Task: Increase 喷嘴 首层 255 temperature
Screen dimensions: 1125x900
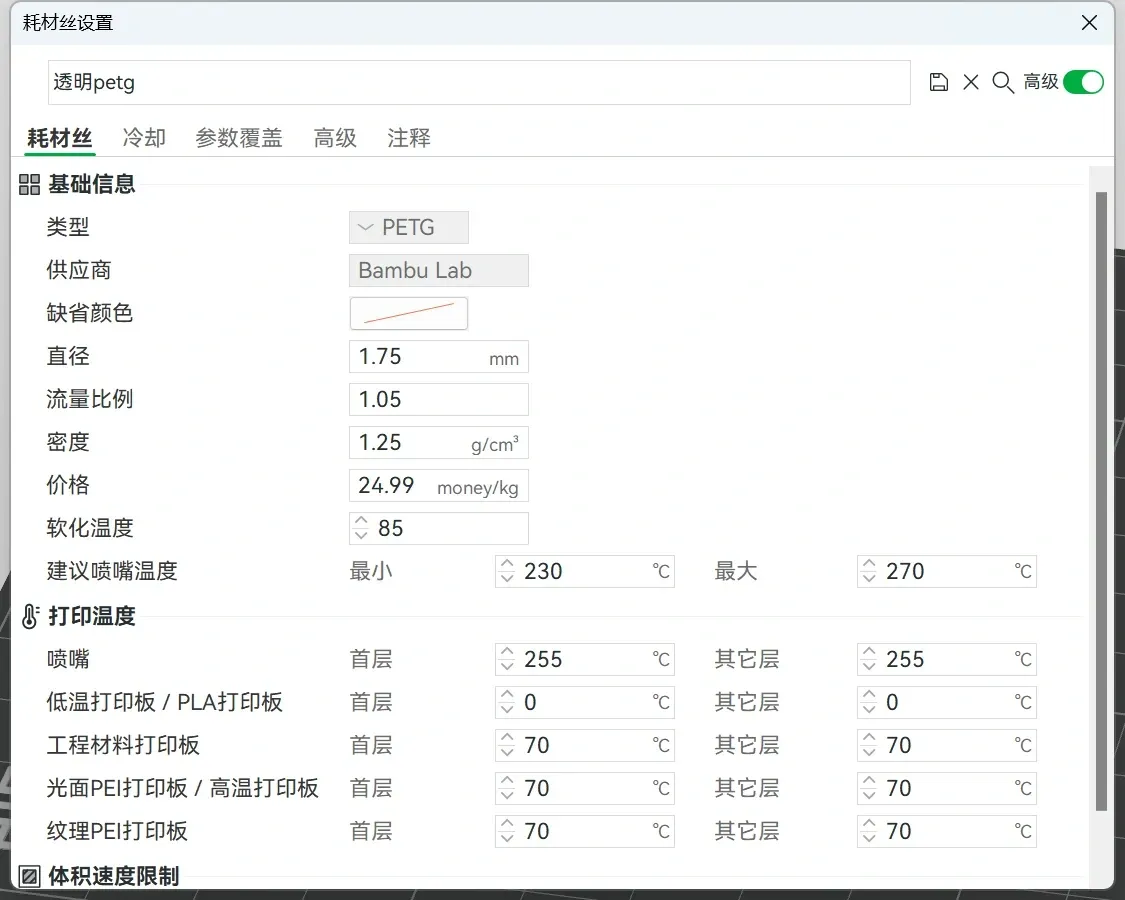Action: click(x=507, y=652)
